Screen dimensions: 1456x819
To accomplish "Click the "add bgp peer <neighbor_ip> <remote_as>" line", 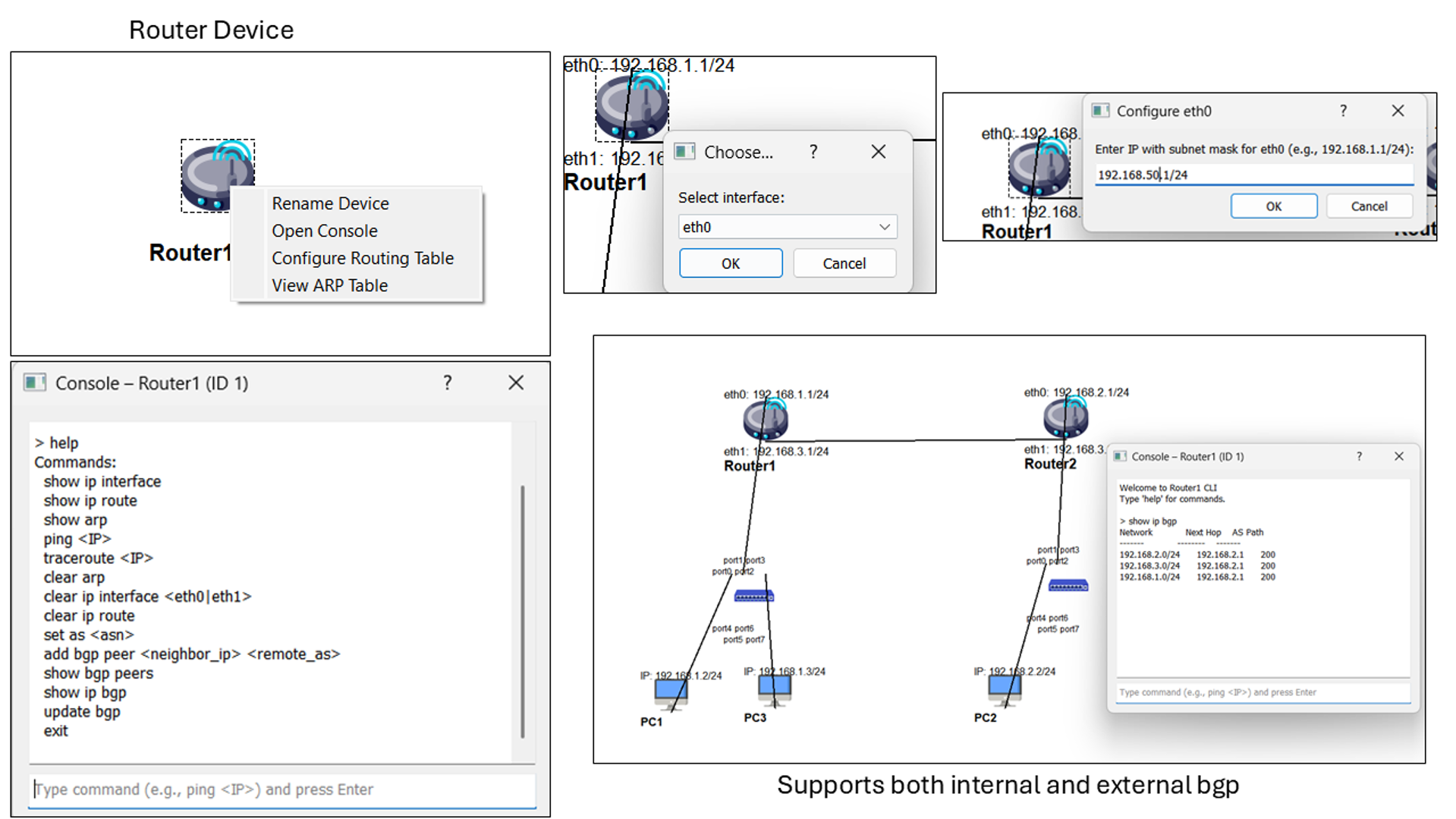I will [x=192, y=654].
